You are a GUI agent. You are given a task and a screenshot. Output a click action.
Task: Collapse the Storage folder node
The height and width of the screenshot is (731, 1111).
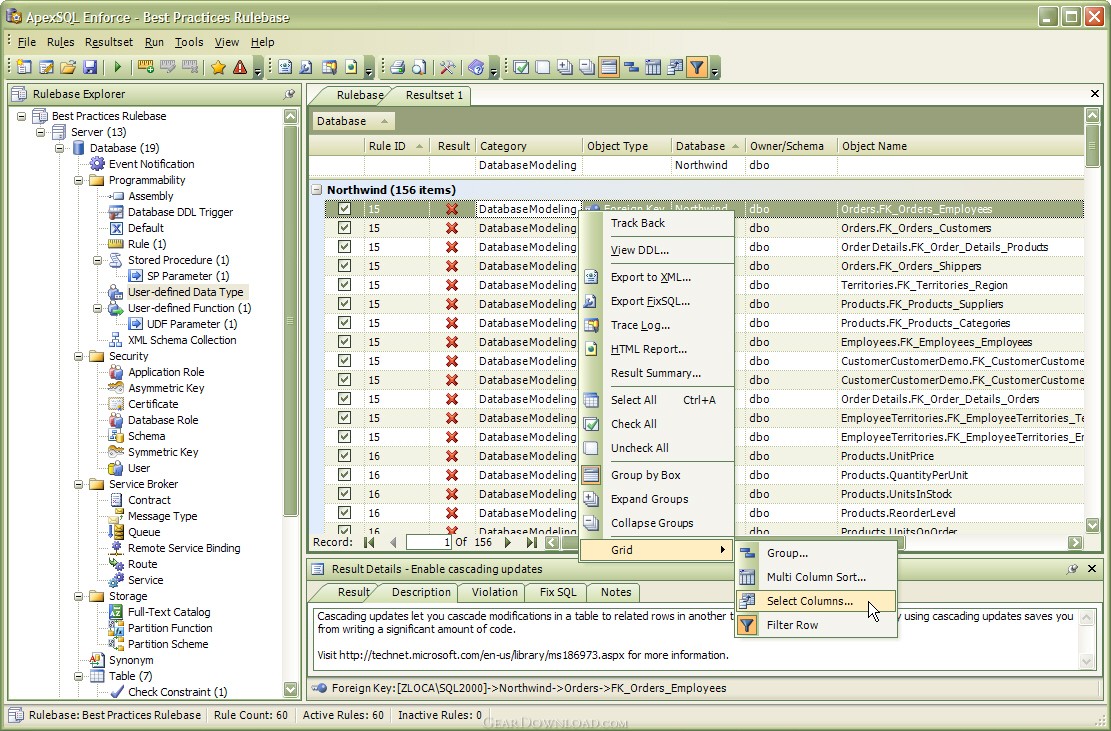click(x=79, y=596)
